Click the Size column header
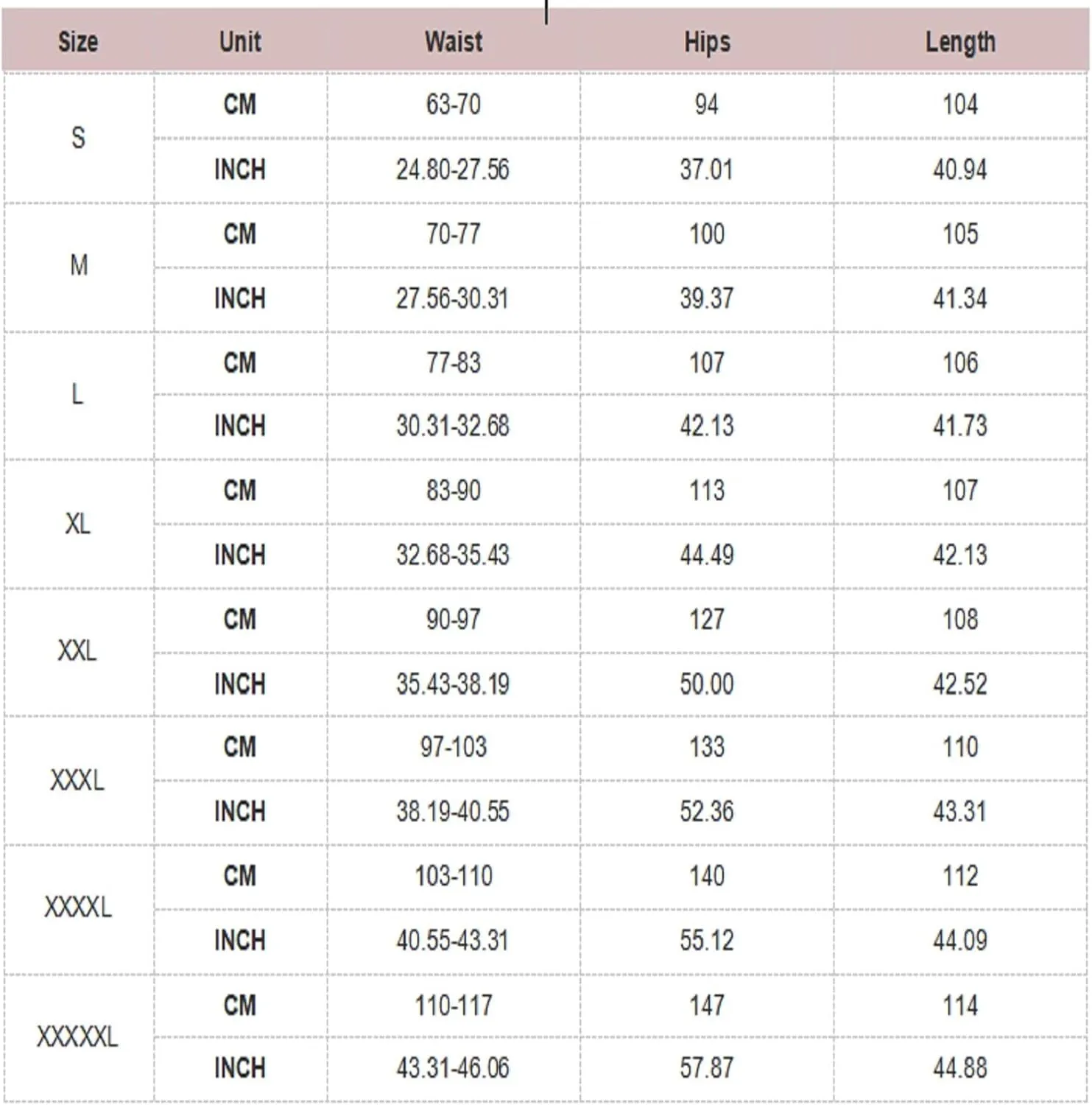Viewport: 1092px width, 1105px height. click(78, 42)
